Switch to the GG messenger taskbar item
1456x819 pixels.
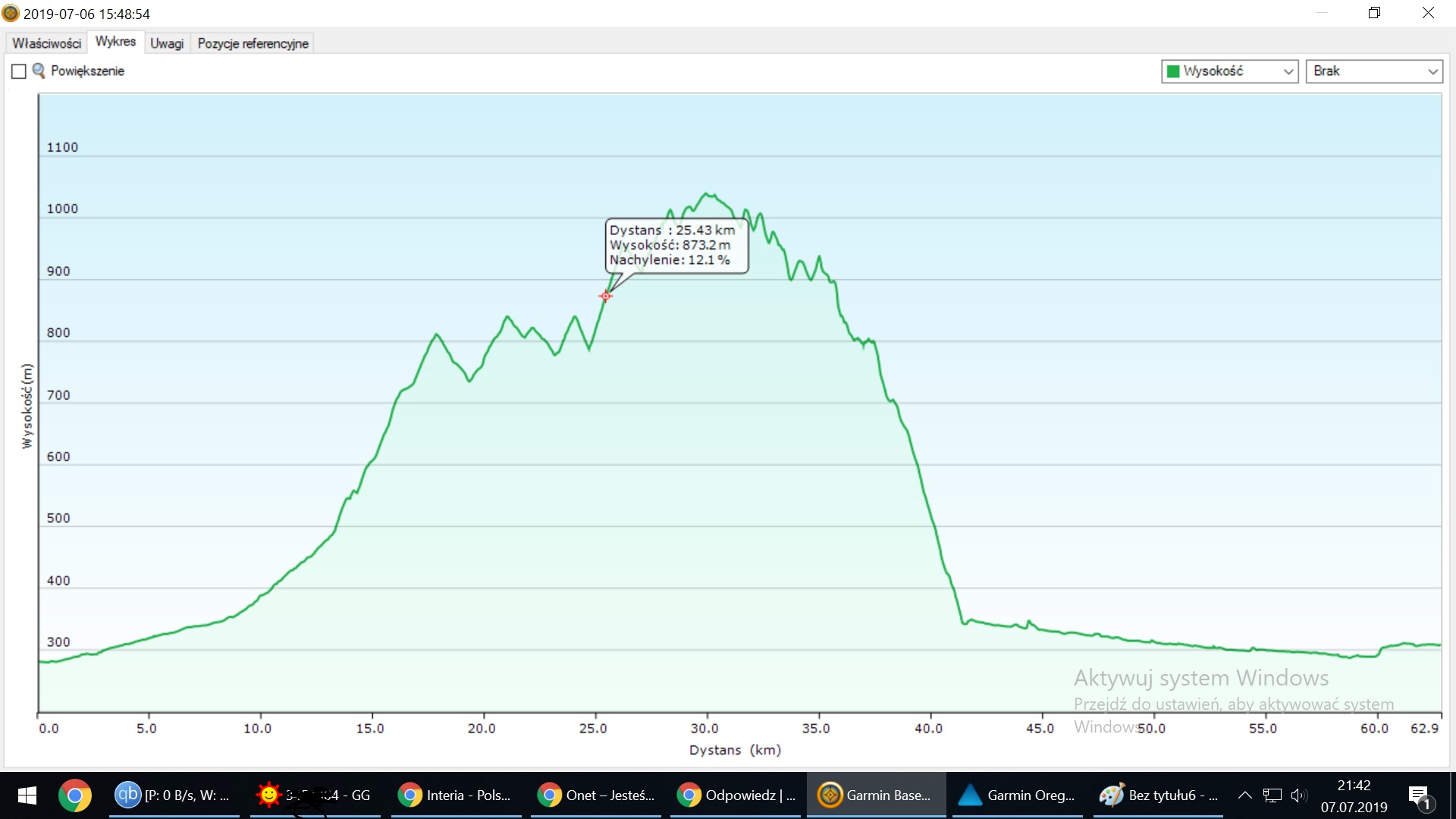315,795
